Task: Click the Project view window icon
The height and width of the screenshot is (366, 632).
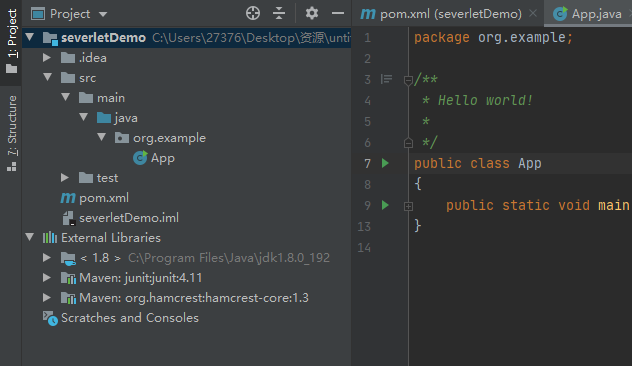Action: [38, 14]
